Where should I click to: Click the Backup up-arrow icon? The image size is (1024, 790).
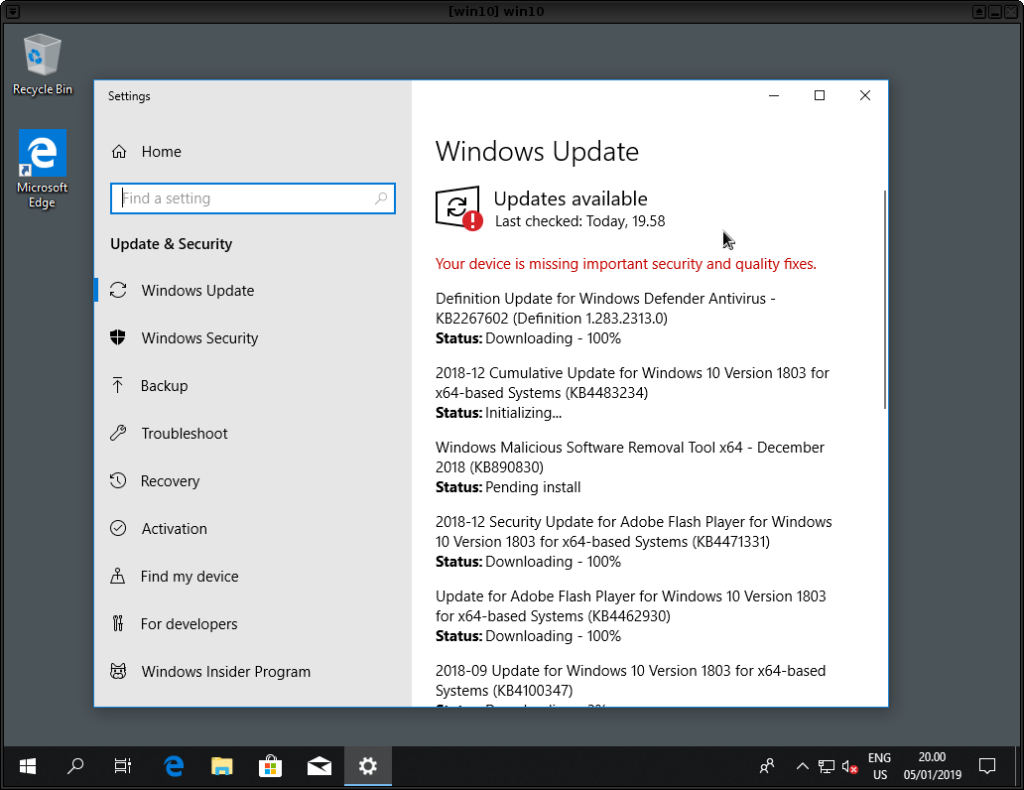pyautogui.click(x=118, y=385)
